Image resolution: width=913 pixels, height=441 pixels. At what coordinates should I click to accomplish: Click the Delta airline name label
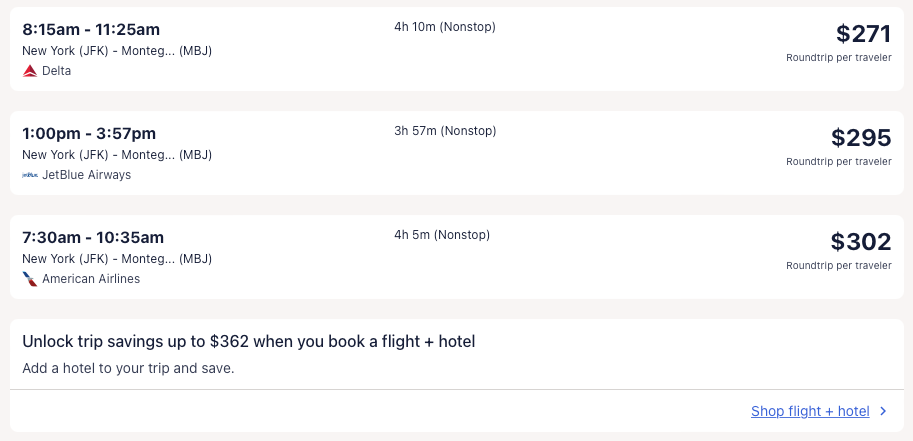point(57,71)
